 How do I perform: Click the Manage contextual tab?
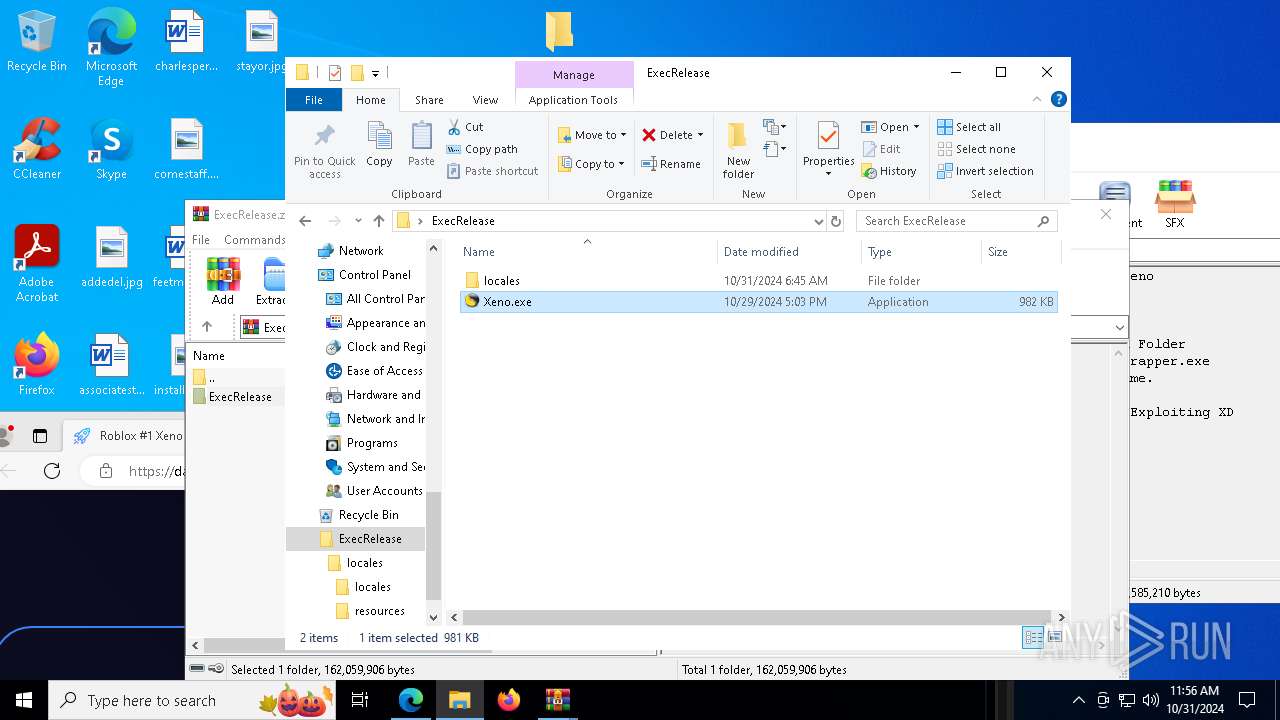pyautogui.click(x=574, y=75)
